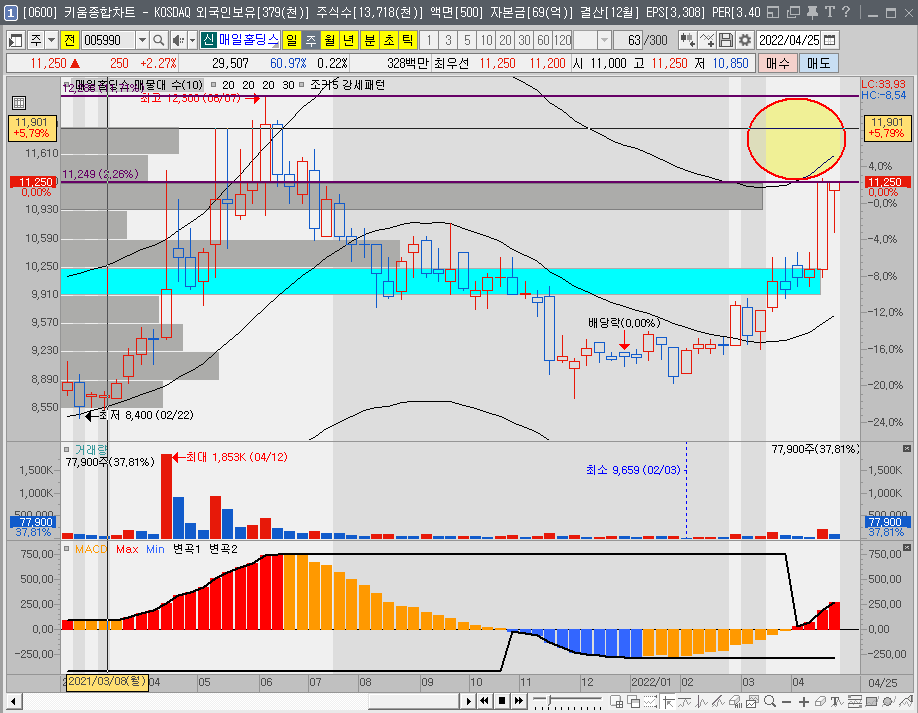Click the play button on bottom bar

pyautogui.click(x=468, y=701)
